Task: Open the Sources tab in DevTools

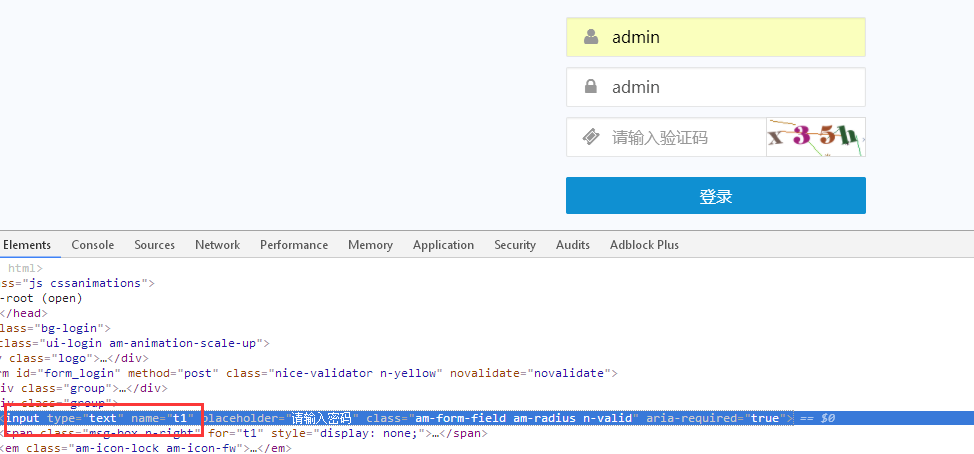Action: click(x=154, y=245)
